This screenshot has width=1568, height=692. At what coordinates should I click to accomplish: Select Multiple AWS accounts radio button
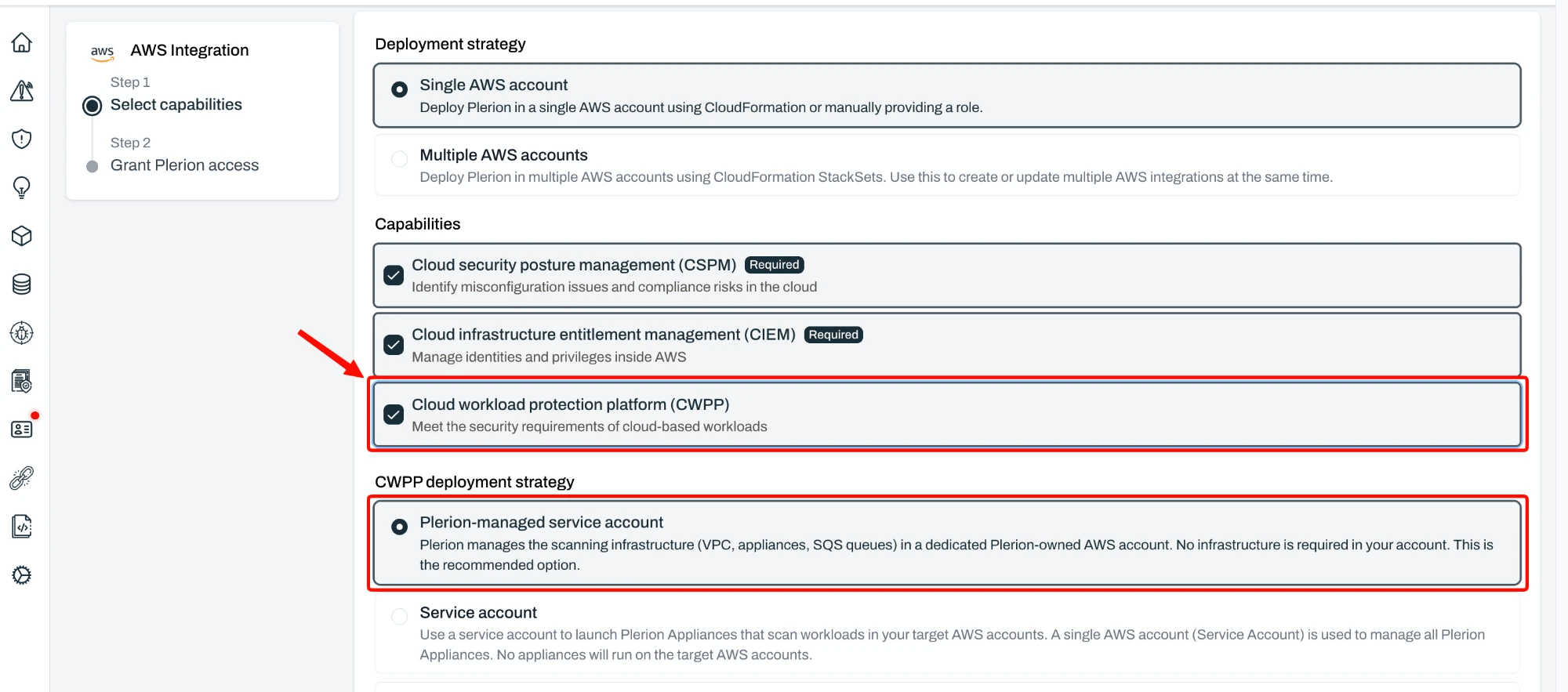click(400, 159)
